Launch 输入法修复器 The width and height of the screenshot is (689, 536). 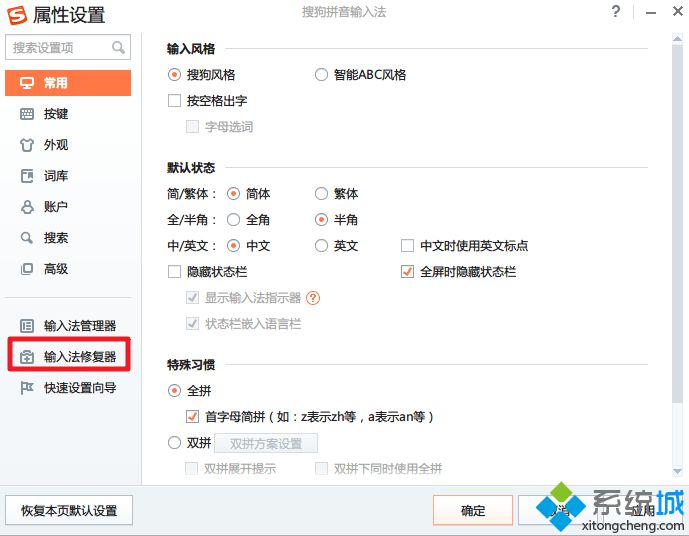click(x=69, y=355)
